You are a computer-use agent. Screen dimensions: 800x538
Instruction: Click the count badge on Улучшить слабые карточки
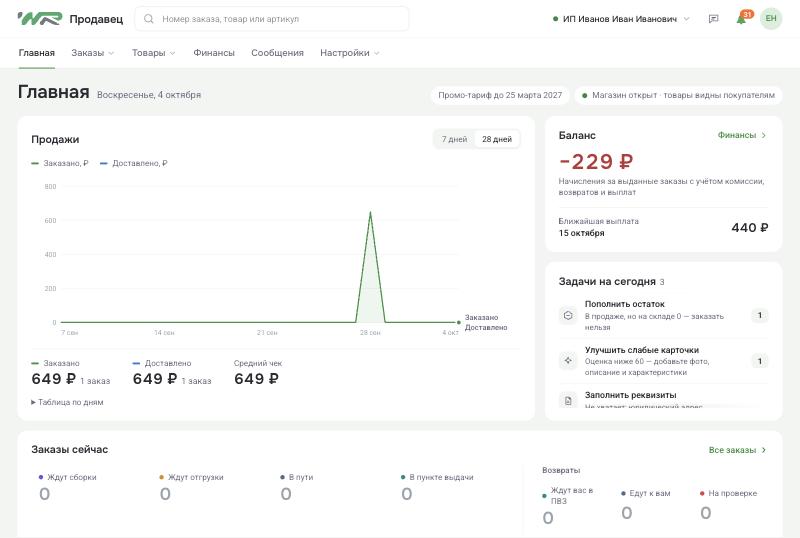pos(760,361)
